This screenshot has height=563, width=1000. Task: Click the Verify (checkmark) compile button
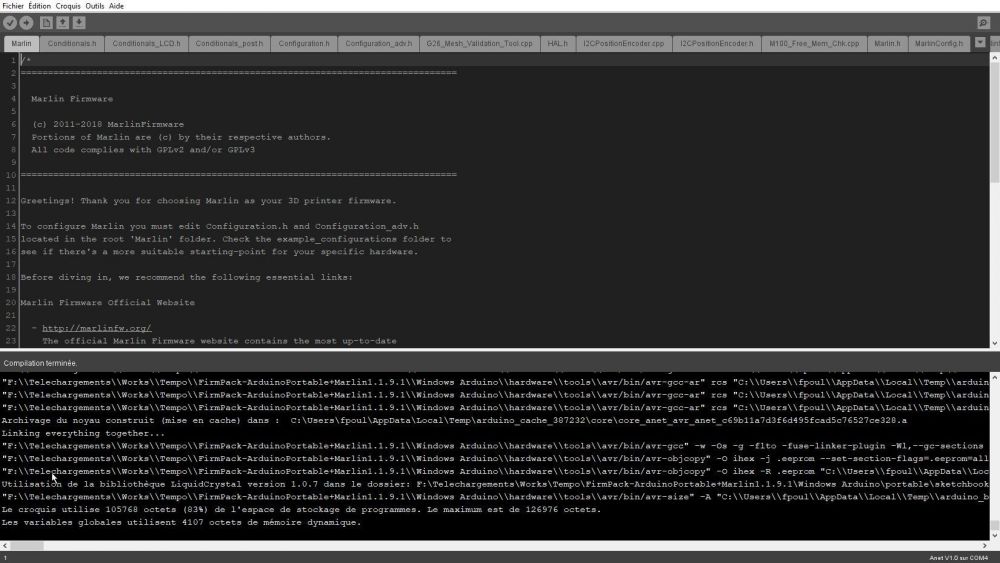(x=10, y=23)
